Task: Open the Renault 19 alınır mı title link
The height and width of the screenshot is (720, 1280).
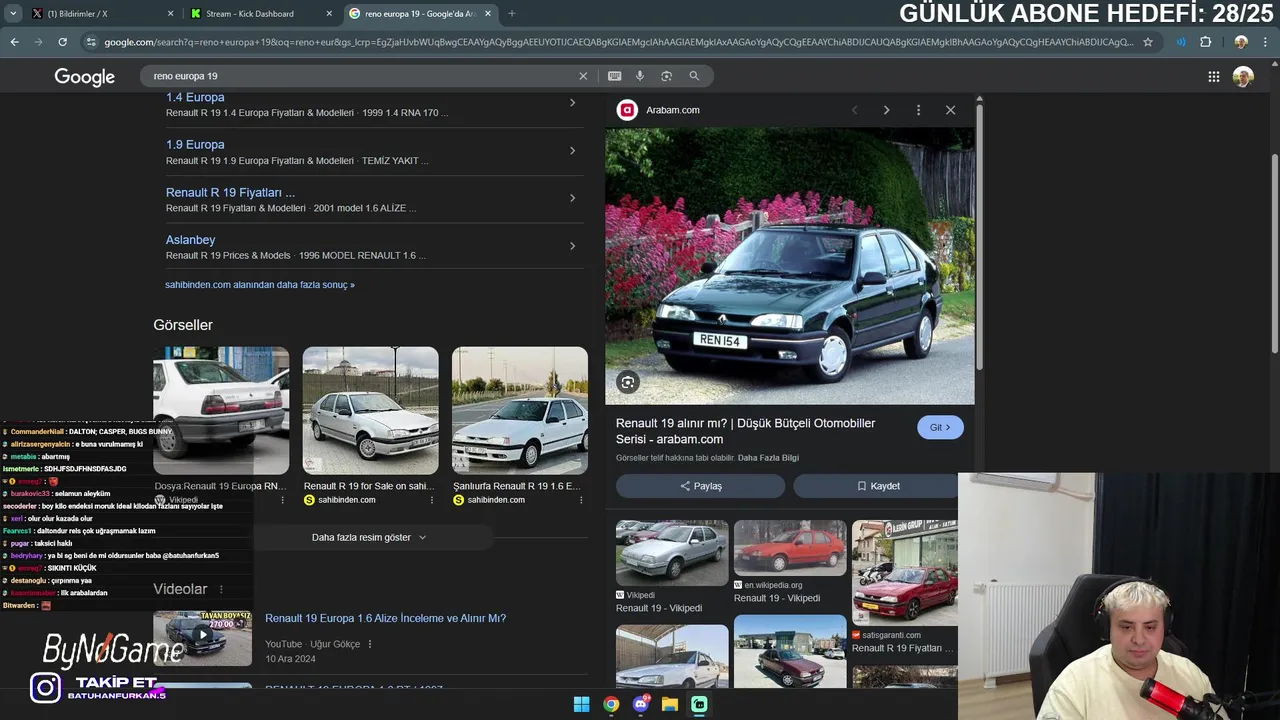Action: tap(745, 431)
